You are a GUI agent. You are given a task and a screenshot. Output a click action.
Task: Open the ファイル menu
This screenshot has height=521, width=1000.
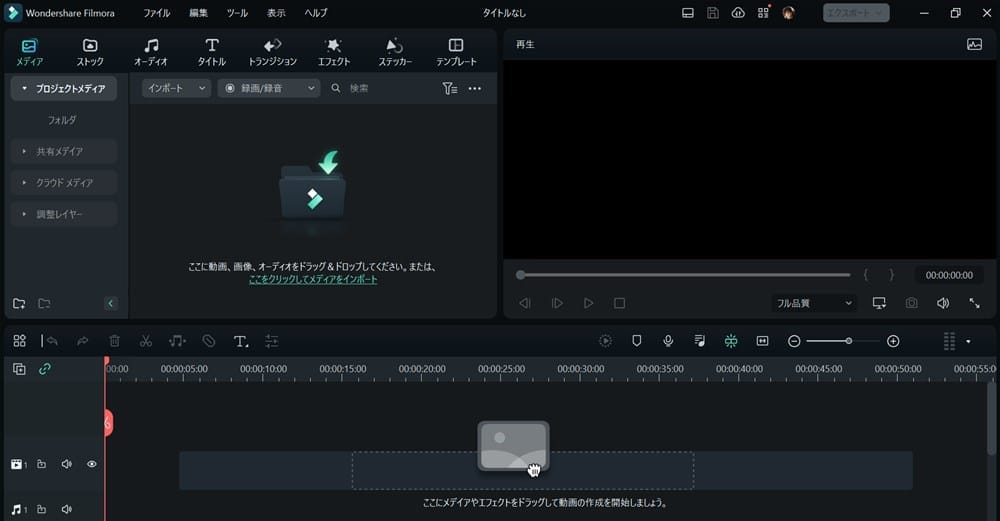[x=156, y=13]
